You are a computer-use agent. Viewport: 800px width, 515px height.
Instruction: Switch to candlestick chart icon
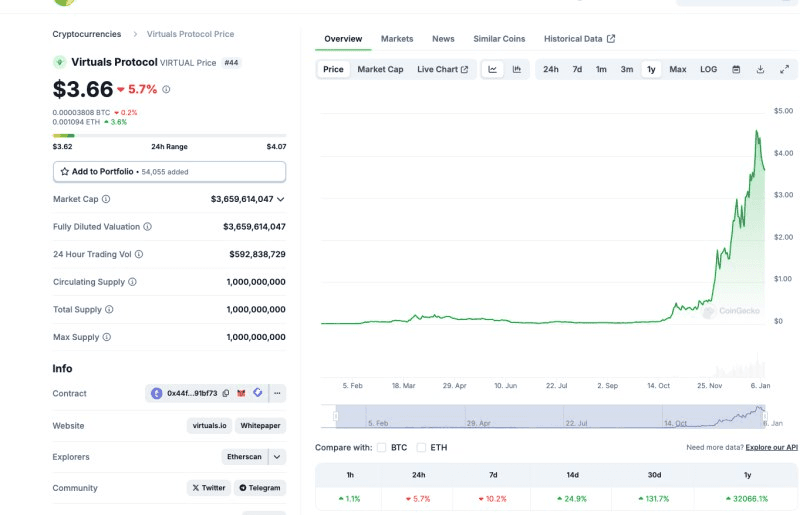pyautogui.click(x=517, y=69)
